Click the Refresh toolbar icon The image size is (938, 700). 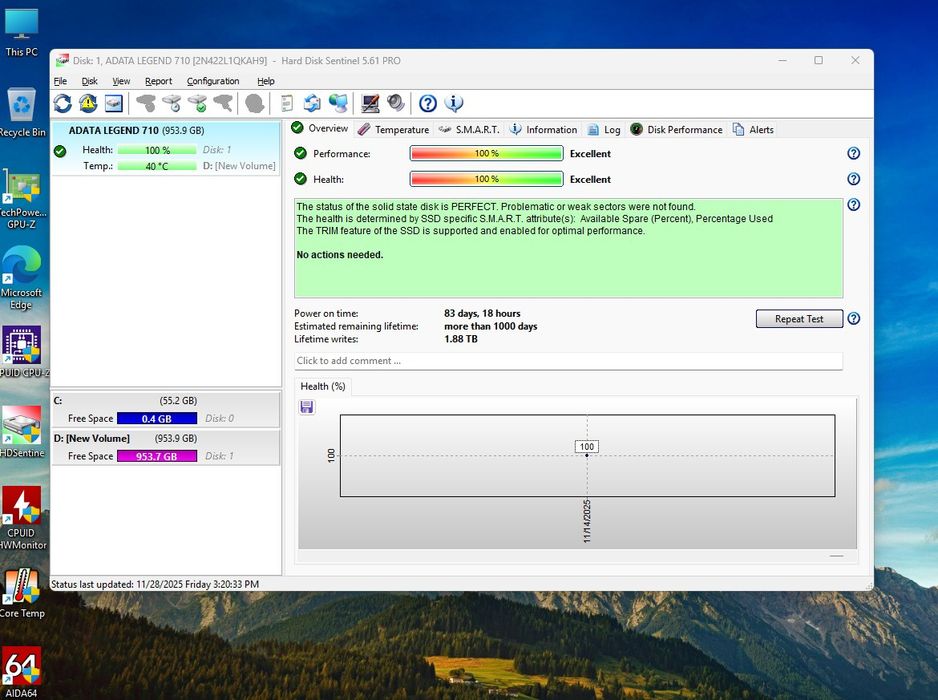(x=62, y=104)
